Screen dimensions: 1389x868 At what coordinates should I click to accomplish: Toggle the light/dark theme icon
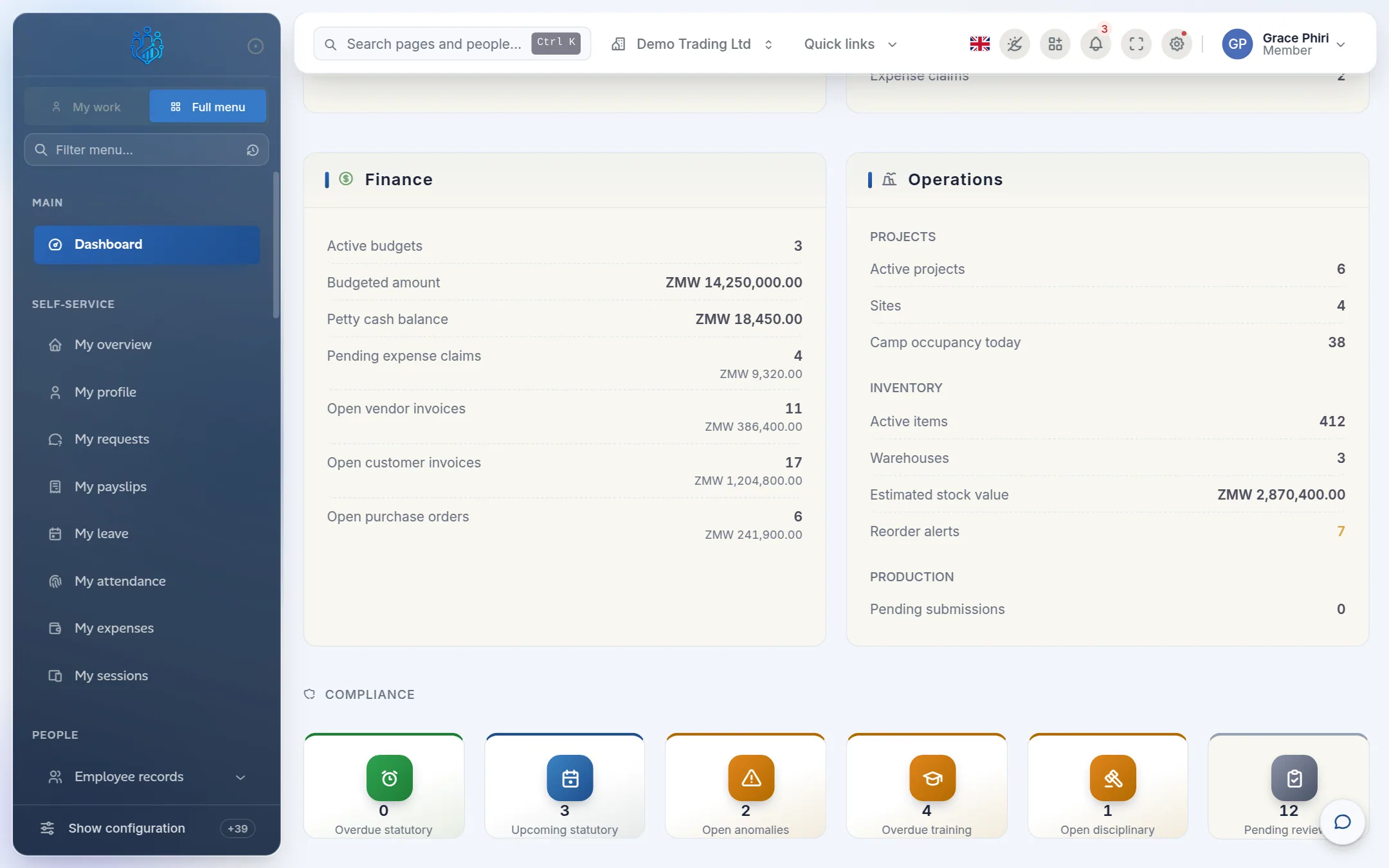click(x=1015, y=44)
